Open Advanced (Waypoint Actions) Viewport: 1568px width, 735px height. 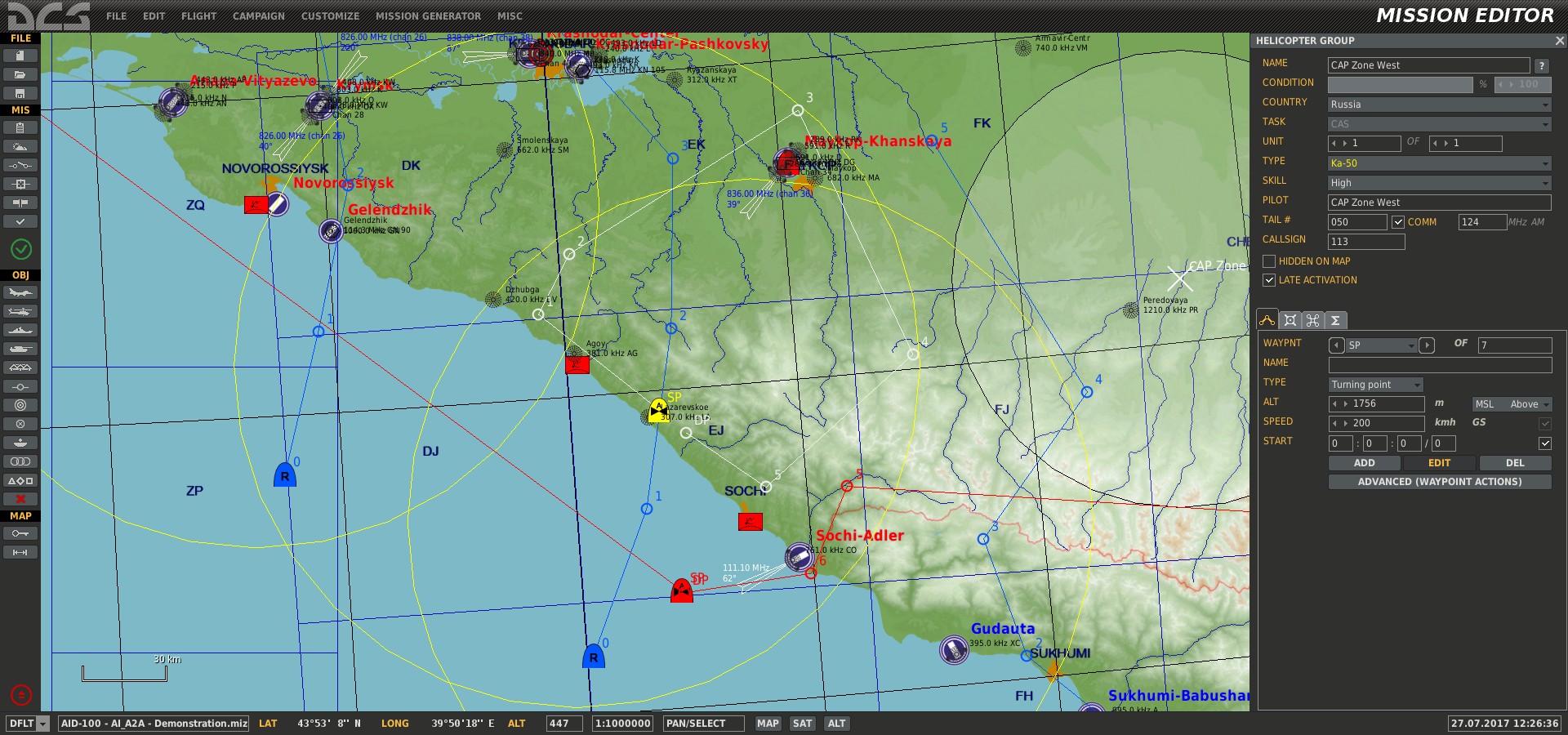[1439, 482]
